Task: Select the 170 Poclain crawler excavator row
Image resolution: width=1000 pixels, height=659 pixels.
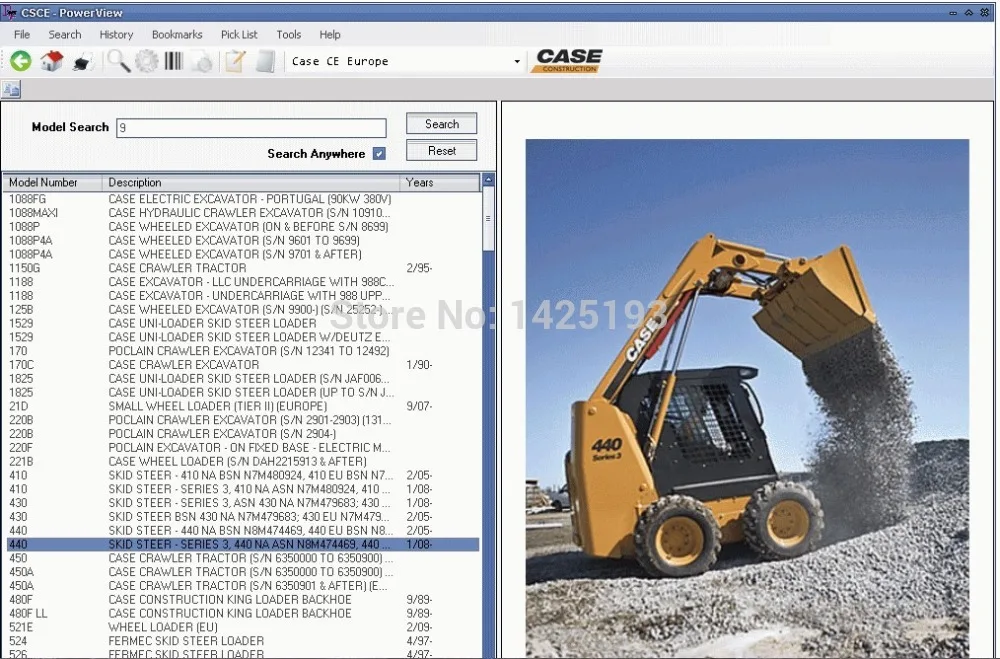Action: tap(242, 351)
